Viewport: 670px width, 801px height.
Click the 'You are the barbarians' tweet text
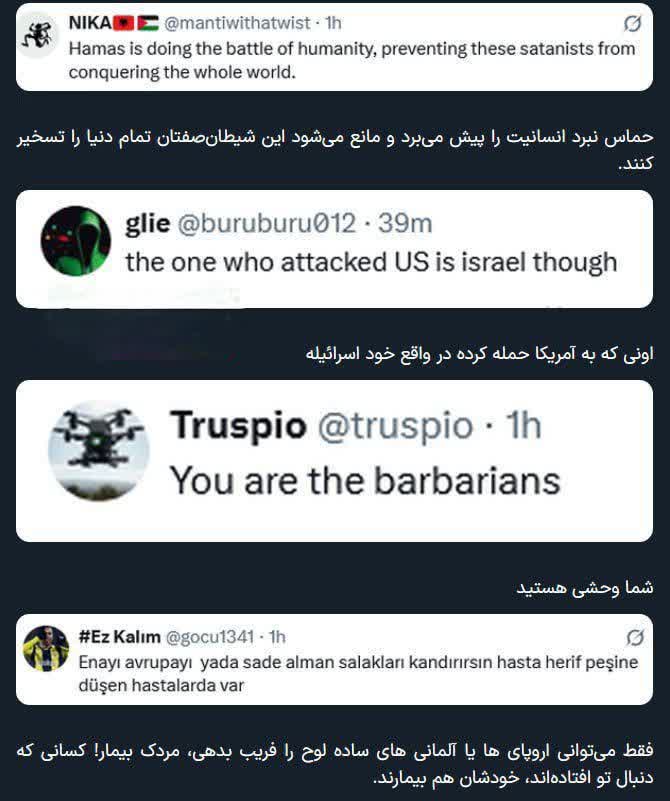click(365, 481)
